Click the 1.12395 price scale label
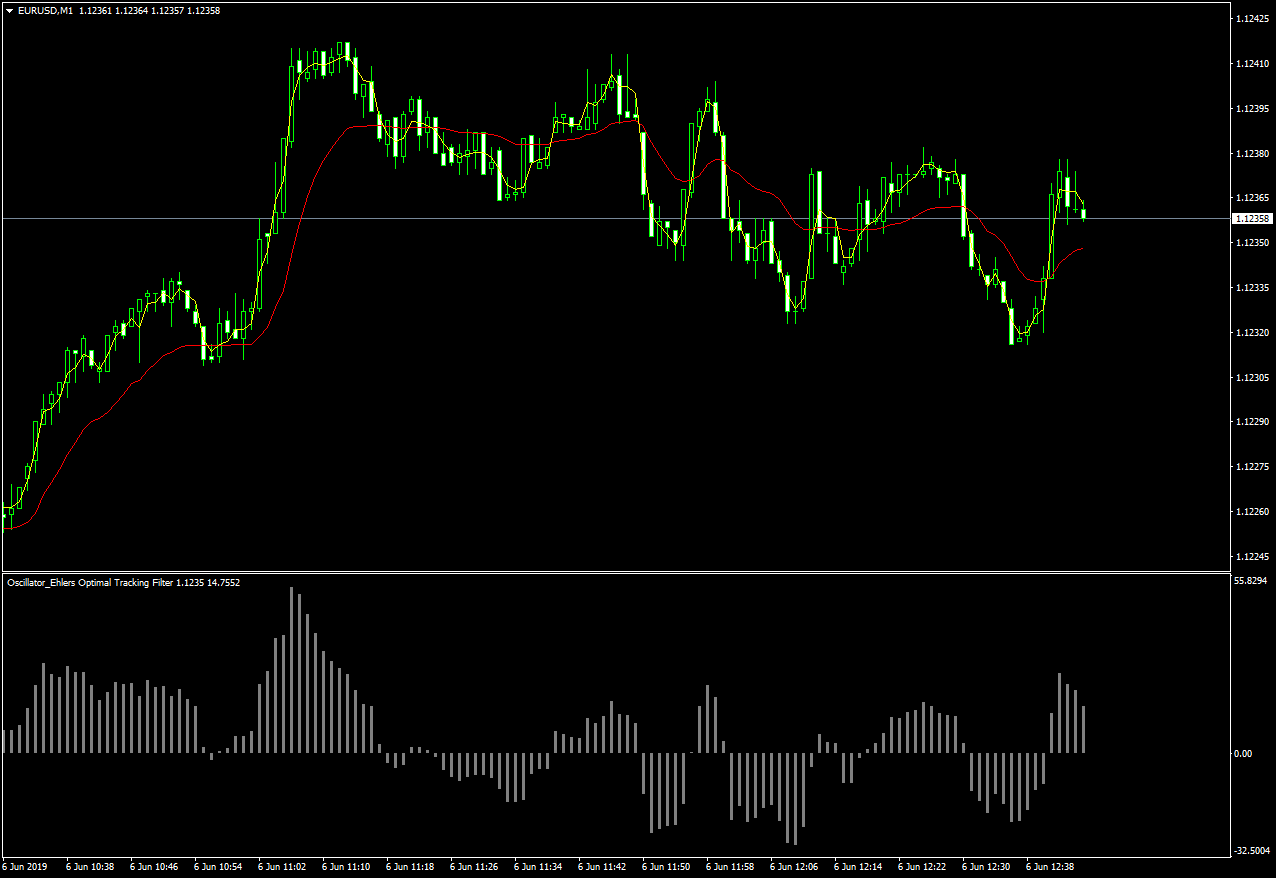The width and height of the screenshot is (1276, 878). pyautogui.click(x=1252, y=109)
